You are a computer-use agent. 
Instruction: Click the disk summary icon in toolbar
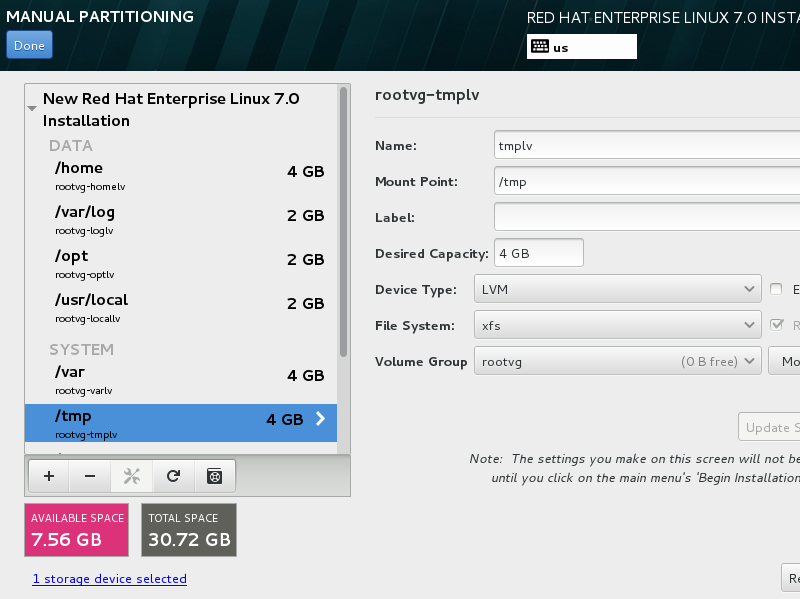tap(214, 476)
